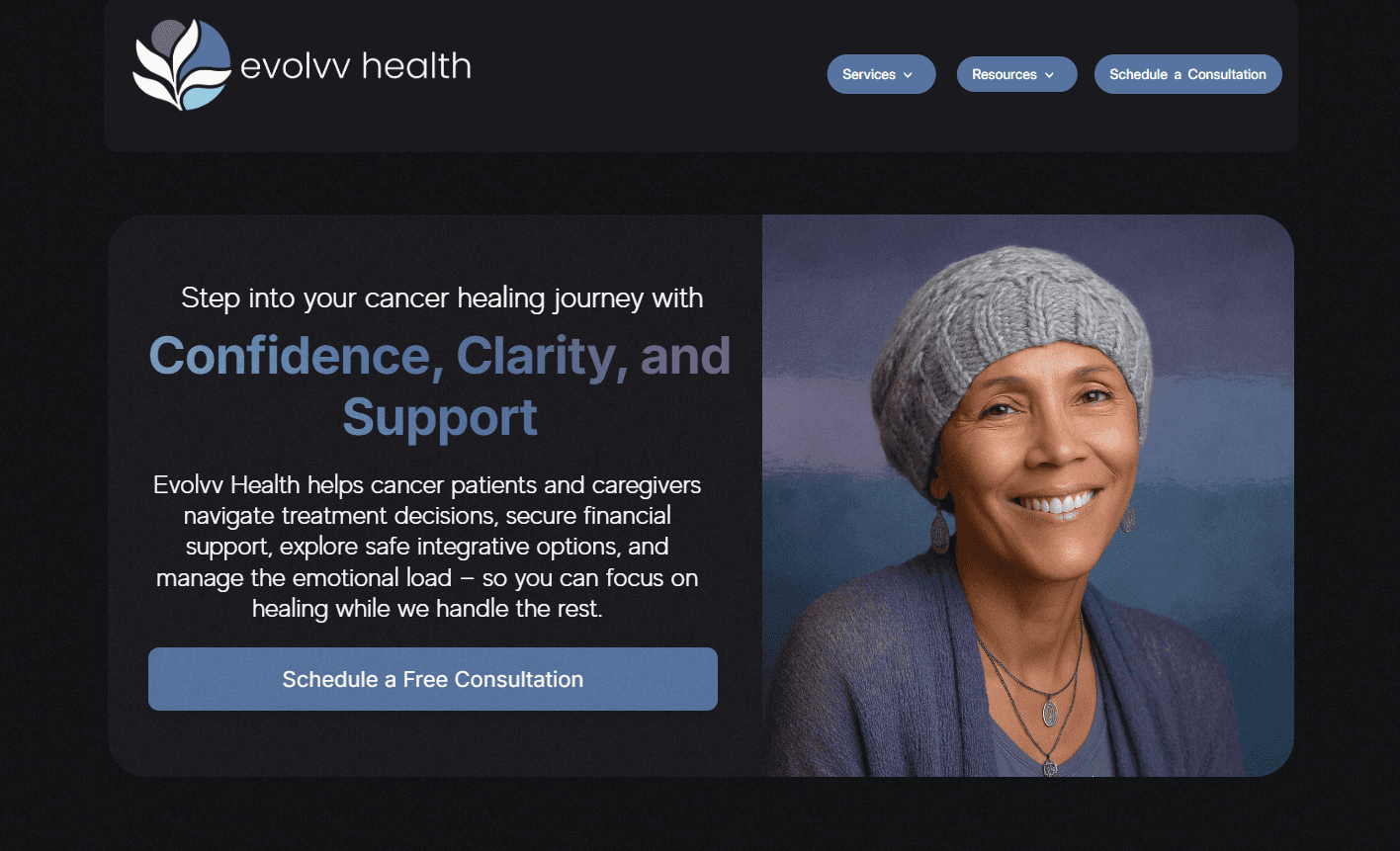Viewport: 1400px width, 851px height.
Task: Click the word "Support" in the headline
Action: tap(440, 417)
